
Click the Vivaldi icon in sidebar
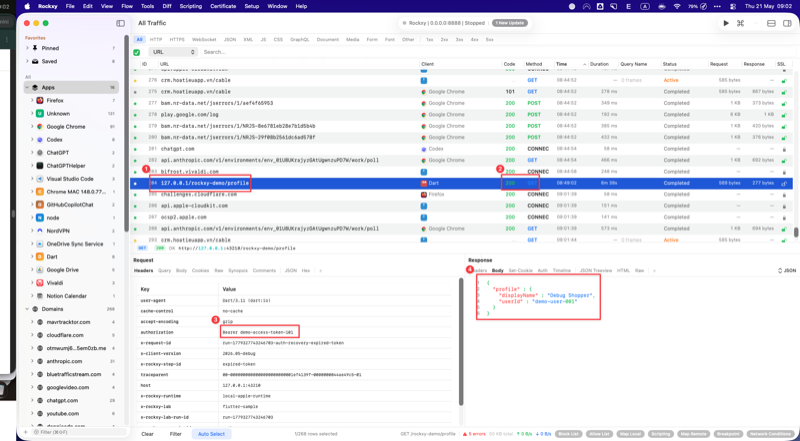(40, 283)
